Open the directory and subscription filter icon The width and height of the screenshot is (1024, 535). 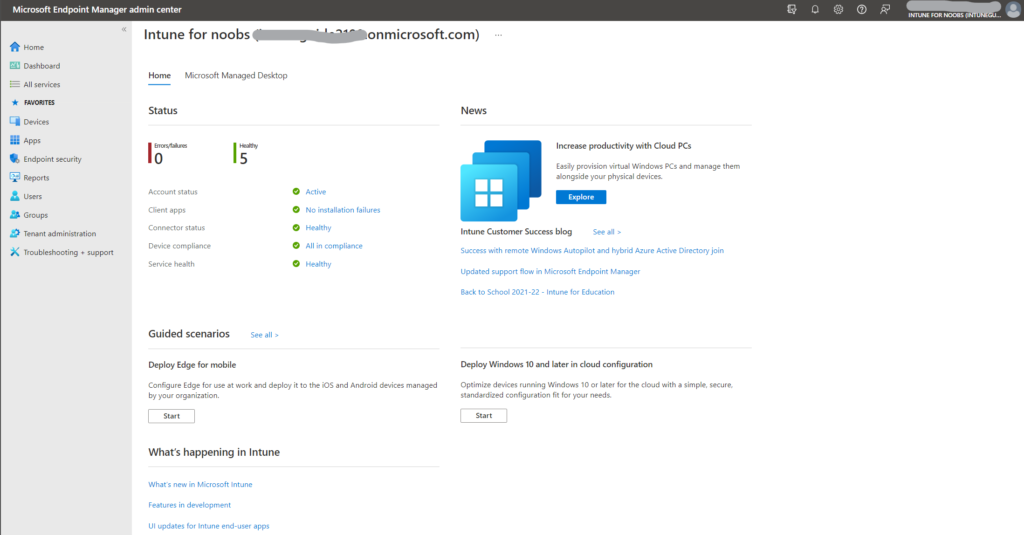pyautogui.click(x=792, y=10)
